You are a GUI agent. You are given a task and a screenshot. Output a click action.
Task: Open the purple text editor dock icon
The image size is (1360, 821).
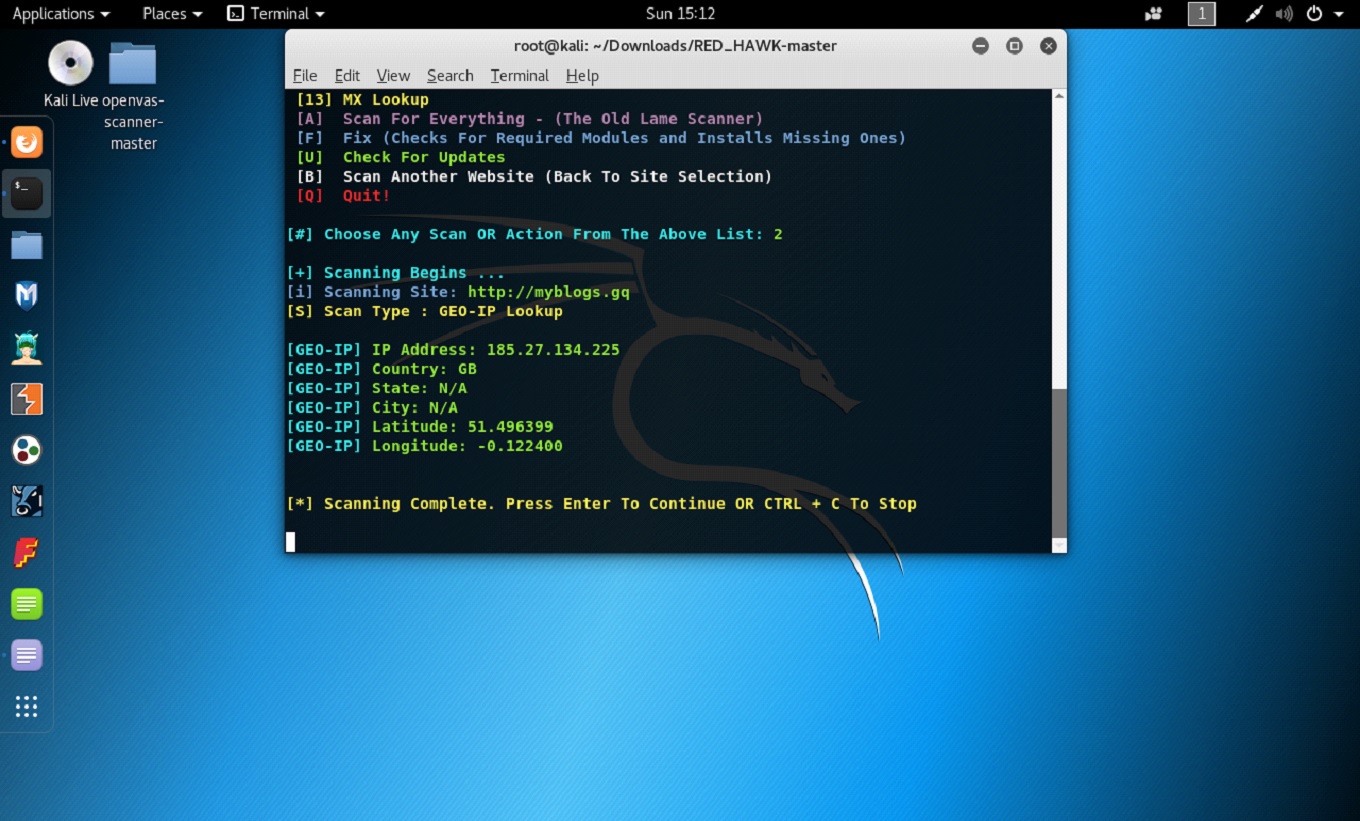coord(26,655)
